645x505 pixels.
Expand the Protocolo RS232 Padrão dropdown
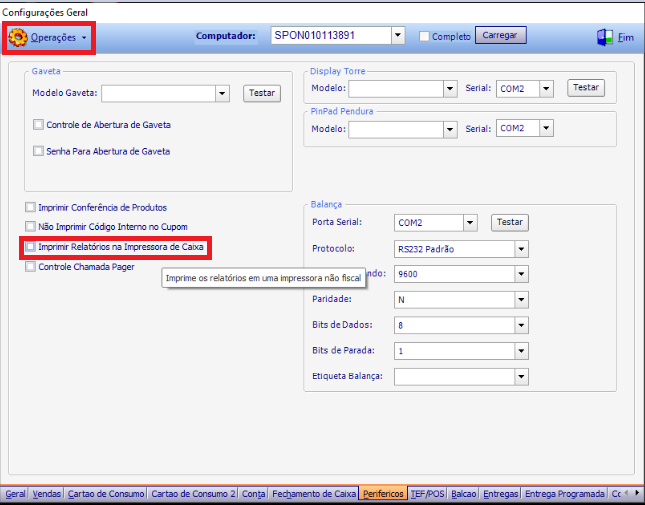[521, 249]
